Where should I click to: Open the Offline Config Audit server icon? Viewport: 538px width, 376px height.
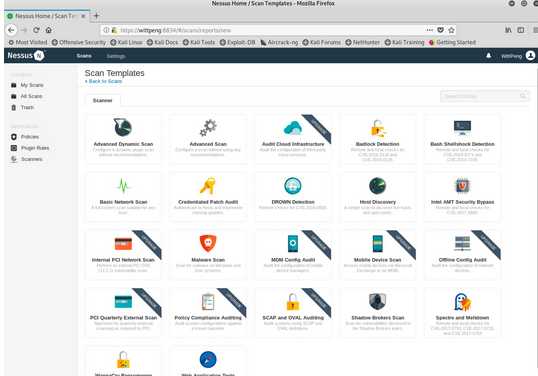click(462, 243)
